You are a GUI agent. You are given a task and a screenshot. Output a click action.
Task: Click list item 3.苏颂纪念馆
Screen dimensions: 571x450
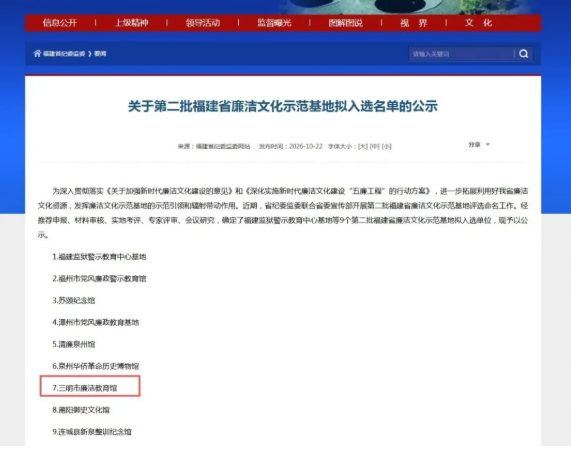coord(74,300)
